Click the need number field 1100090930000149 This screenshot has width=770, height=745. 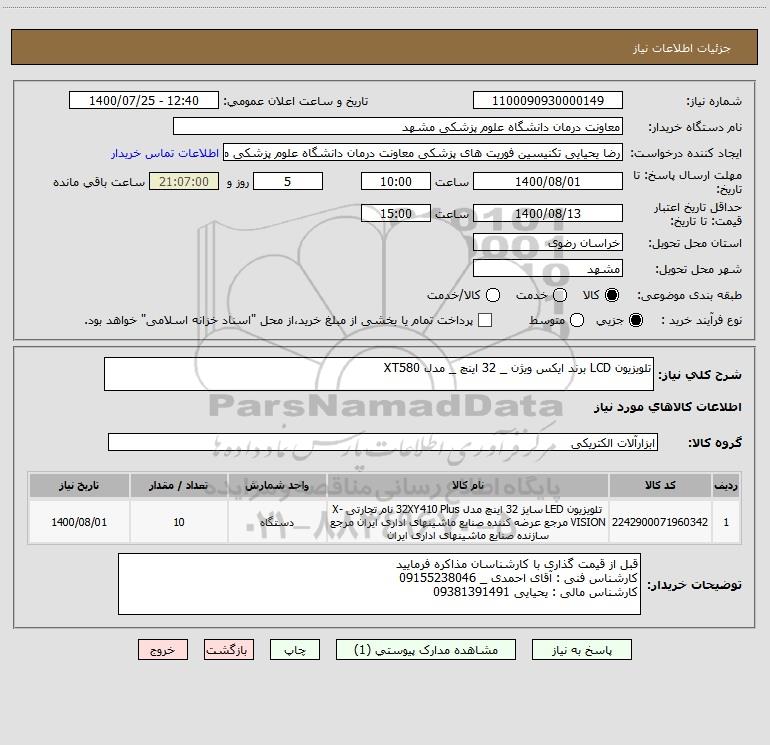click(548, 101)
